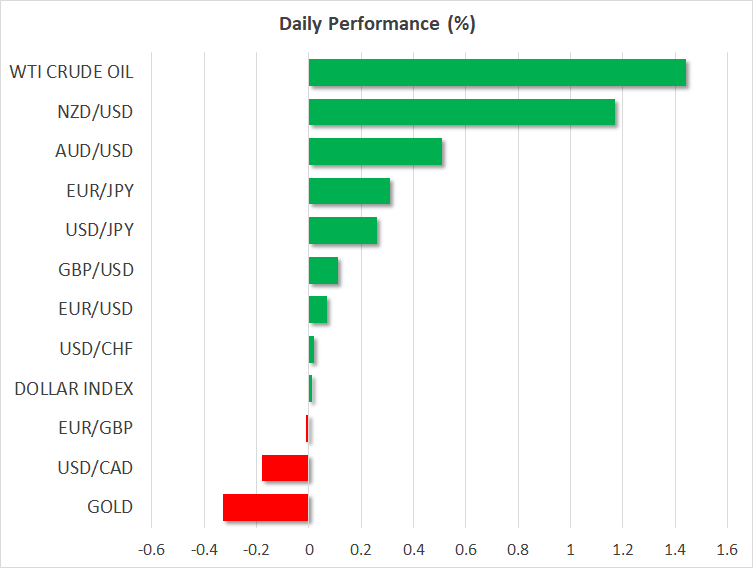Click the USD/JPY performance bar
Screen dimensions: 753x568
[x=343, y=231]
